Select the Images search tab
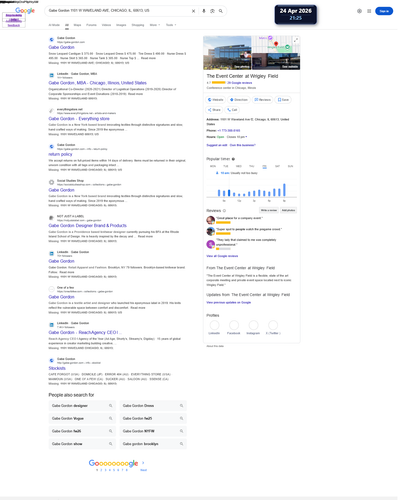This screenshot has height=500, width=402. 121,25
